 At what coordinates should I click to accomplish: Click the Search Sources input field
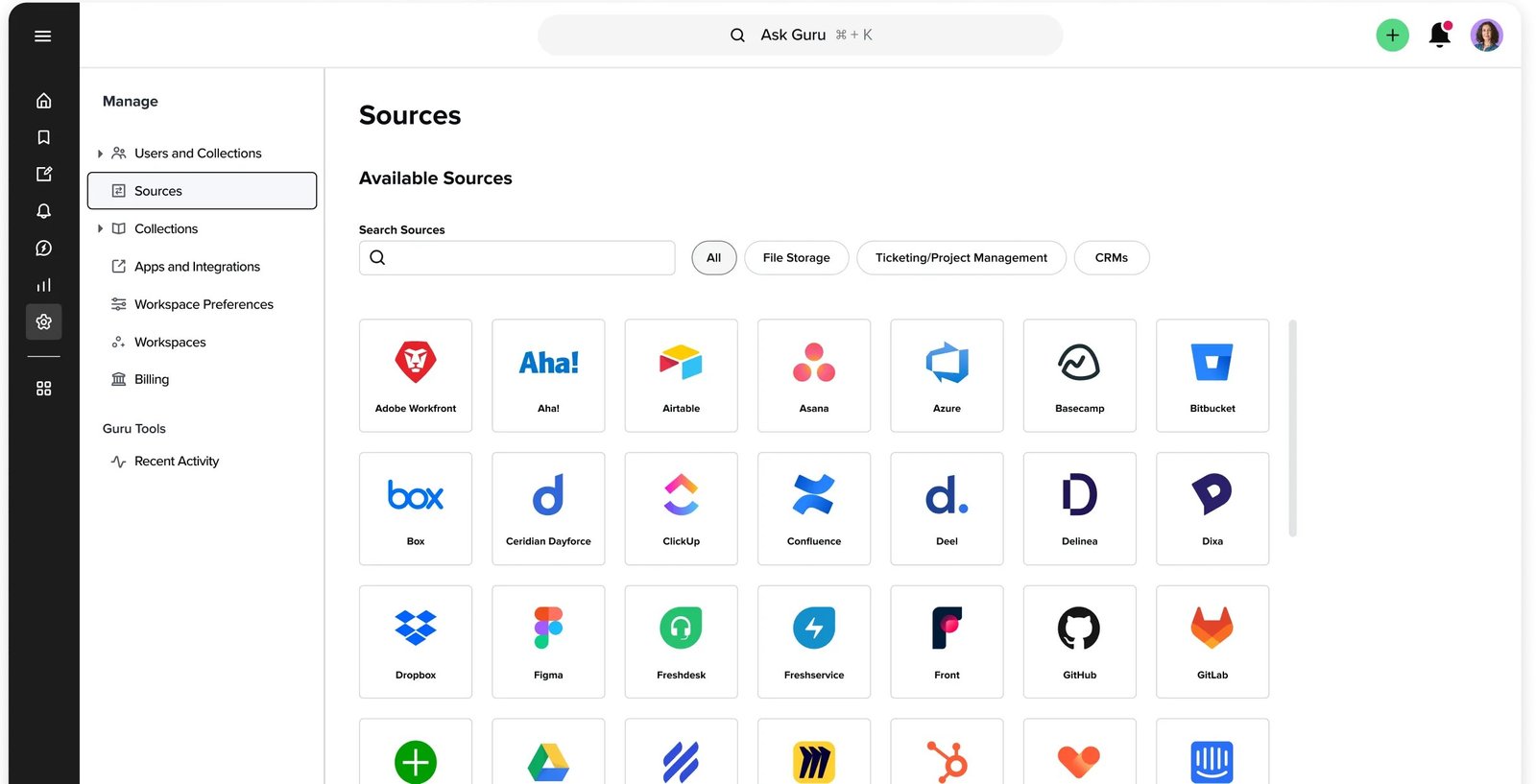[x=517, y=257]
